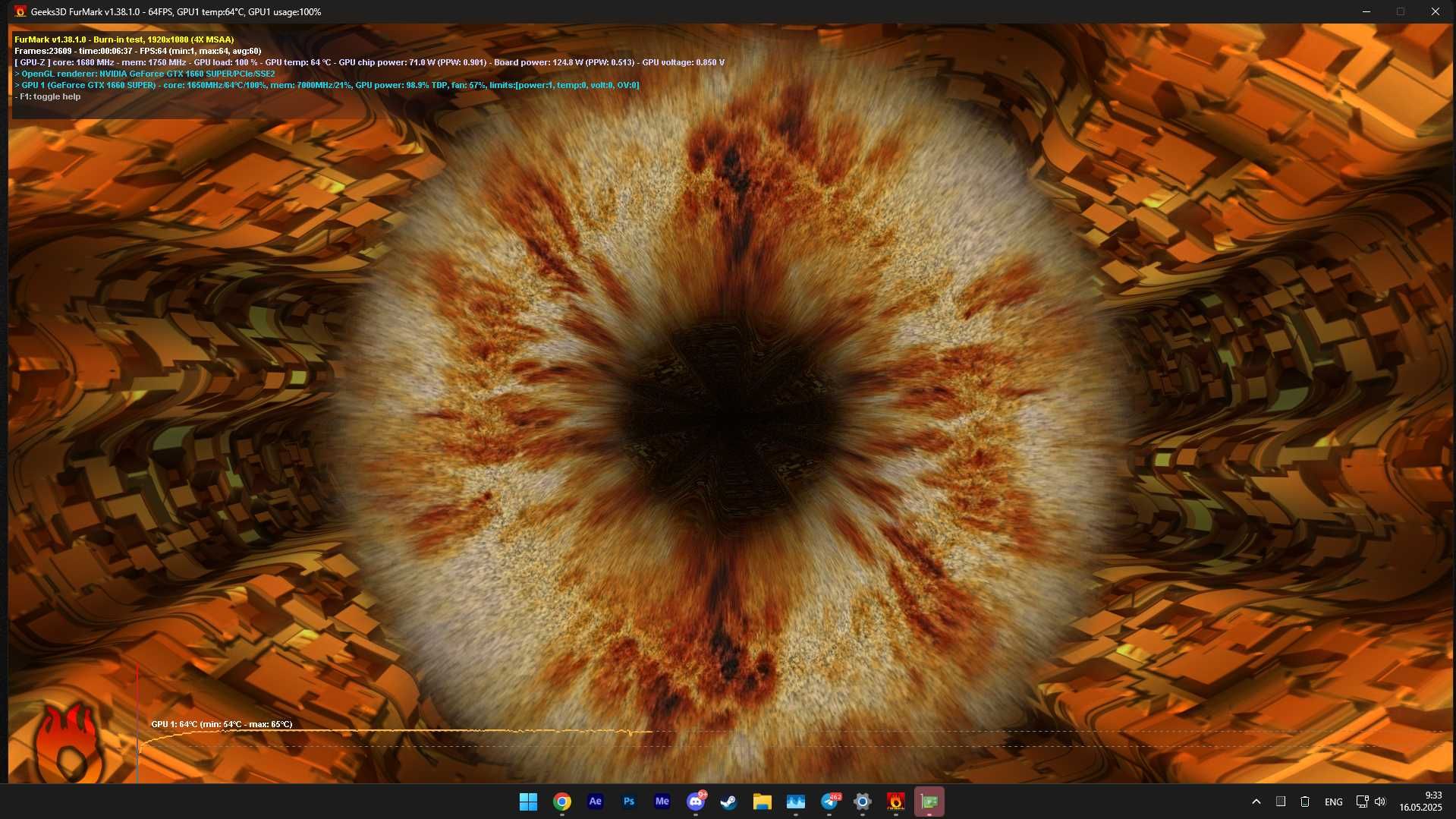The width and height of the screenshot is (1456, 819).
Task: Click the '[ GPU-Z ] core: 1680 MHz' line
Action: click(370, 62)
